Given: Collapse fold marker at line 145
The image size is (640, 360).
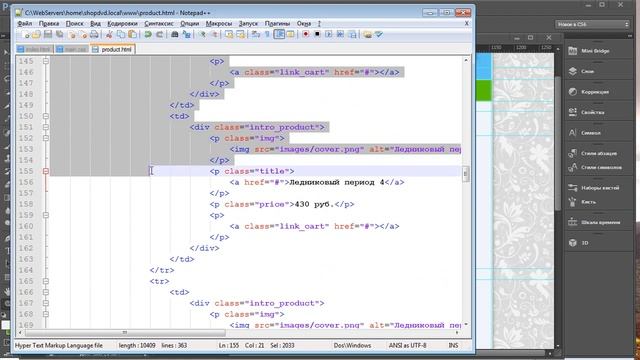Looking at the screenshot, I should 46,61.
